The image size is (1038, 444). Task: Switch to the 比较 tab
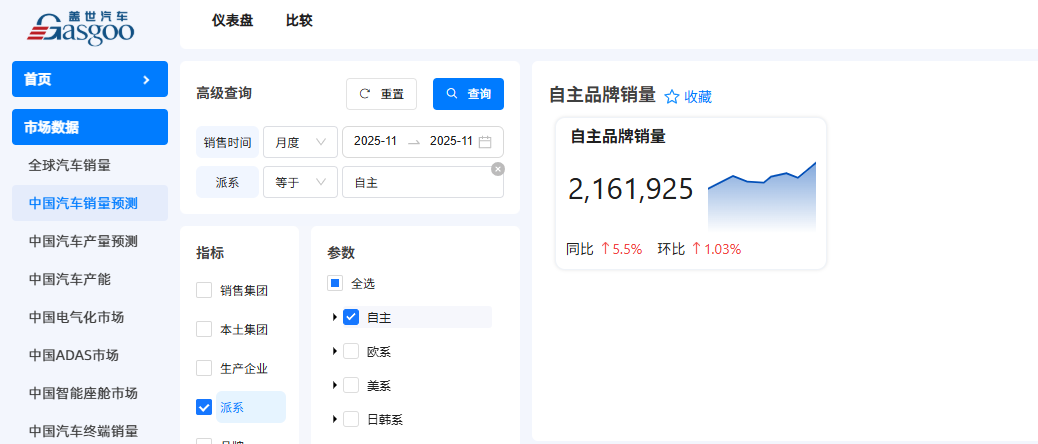click(x=299, y=21)
